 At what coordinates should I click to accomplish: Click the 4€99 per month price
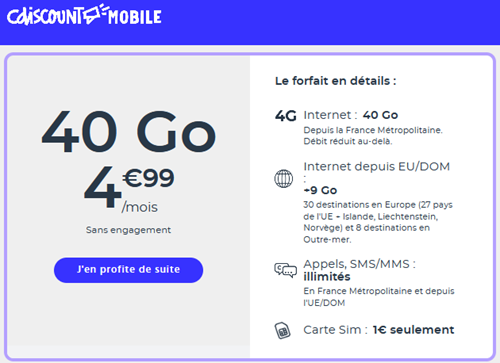(x=129, y=188)
